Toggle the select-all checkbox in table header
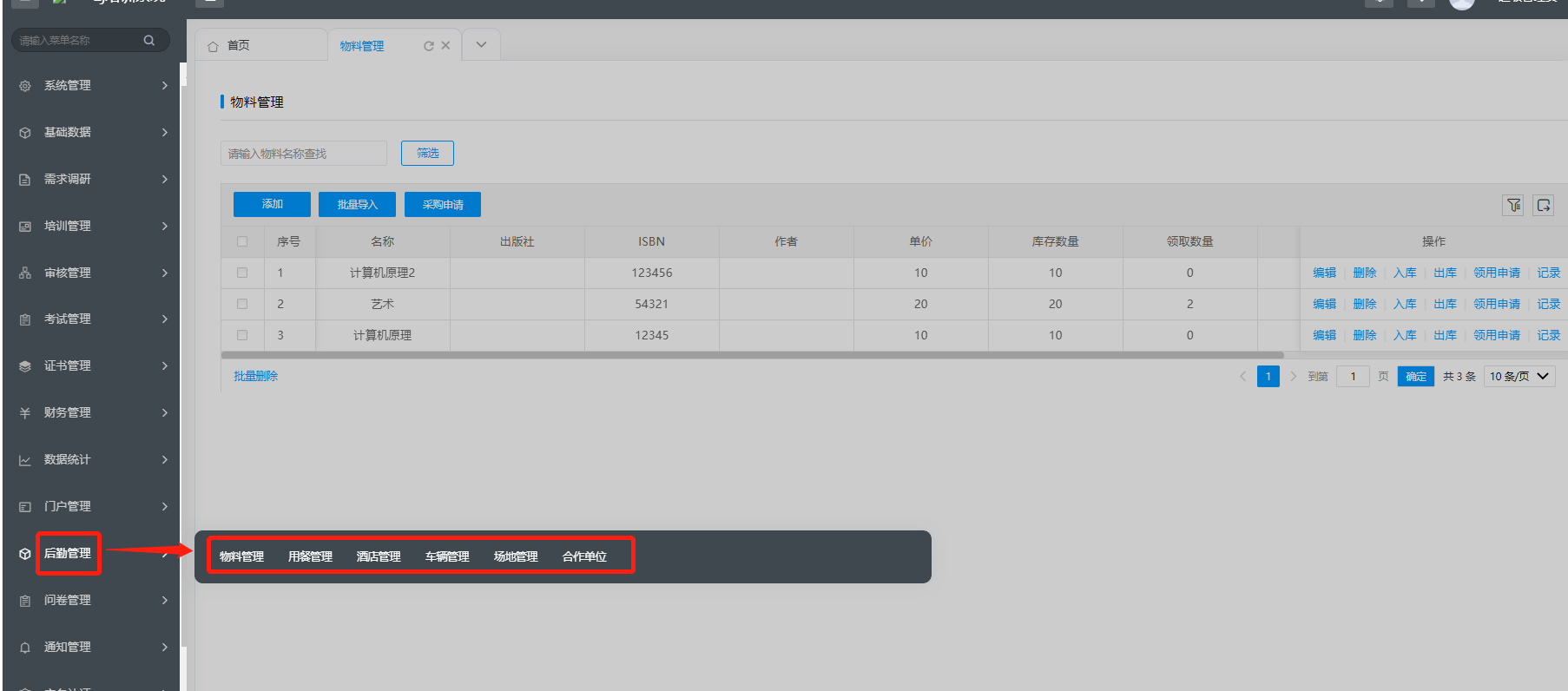 [x=242, y=241]
